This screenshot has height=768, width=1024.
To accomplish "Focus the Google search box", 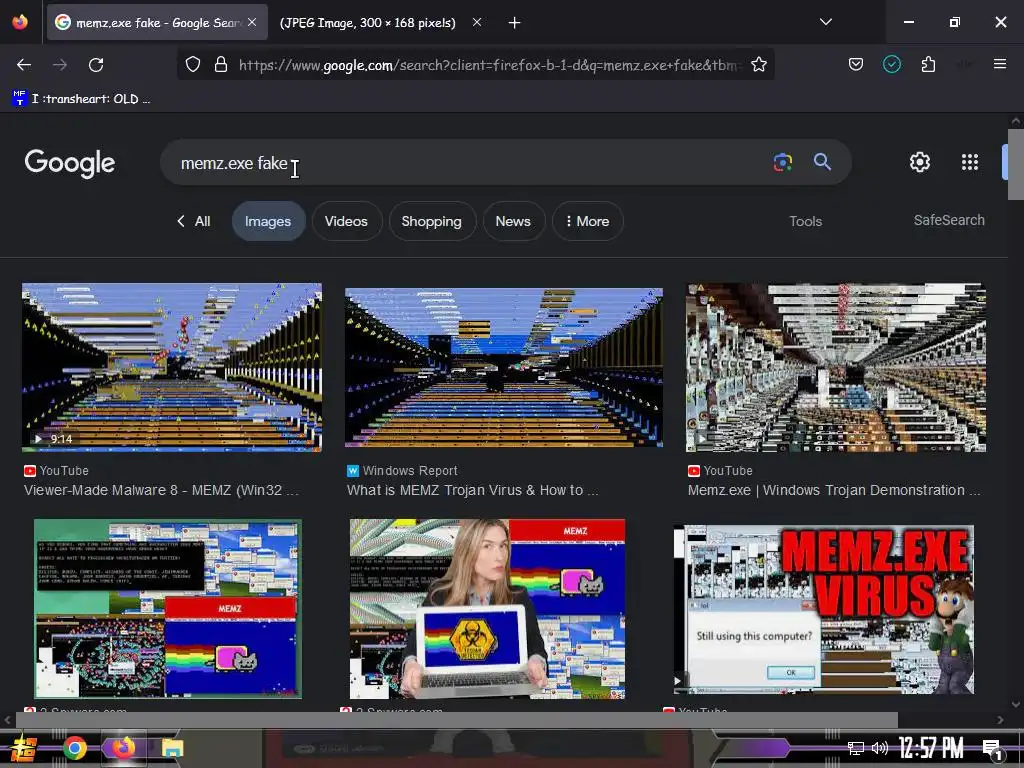I will [x=470, y=163].
